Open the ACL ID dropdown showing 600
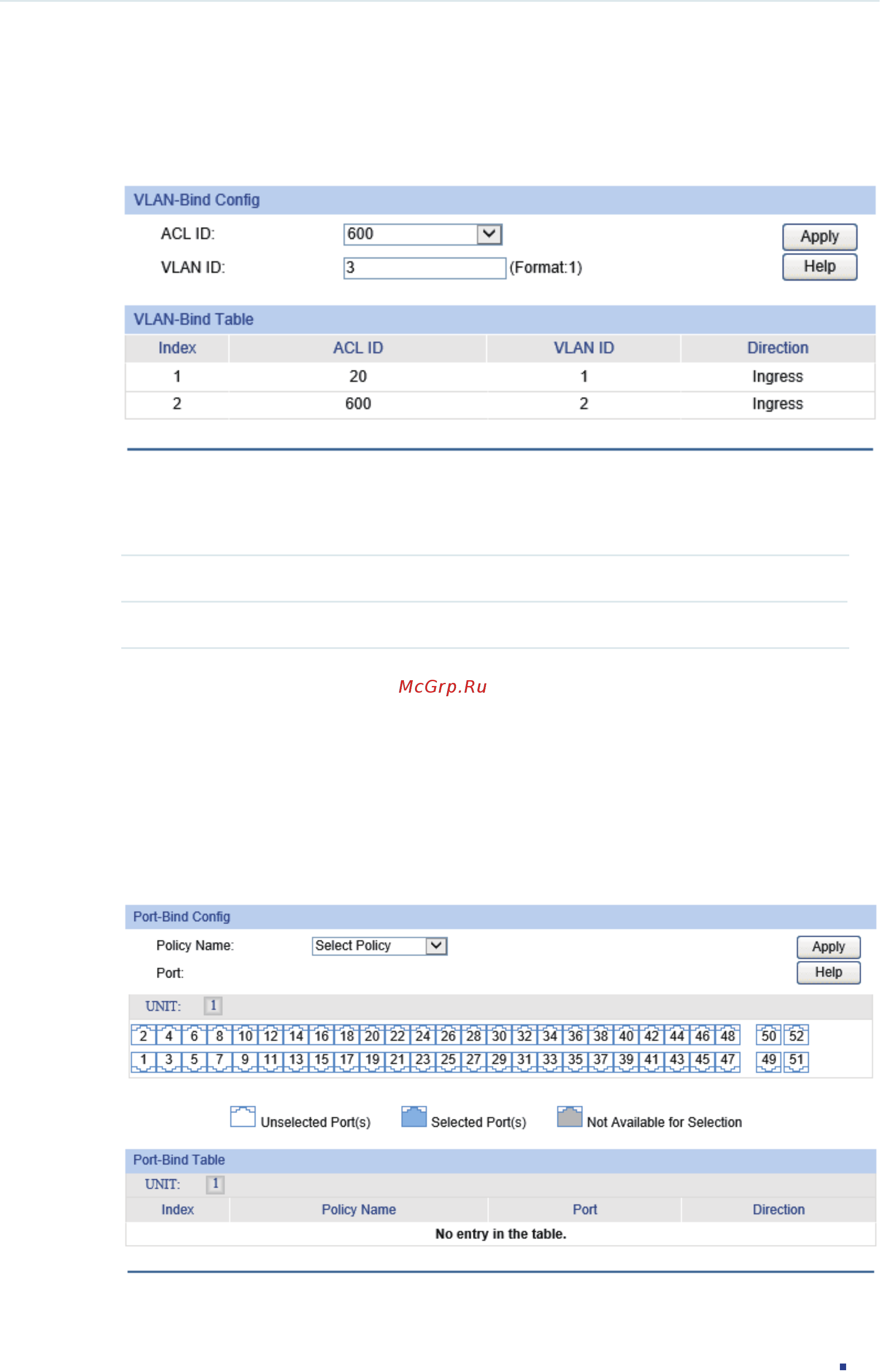This screenshot has width=880, height=1372. click(x=423, y=234)
